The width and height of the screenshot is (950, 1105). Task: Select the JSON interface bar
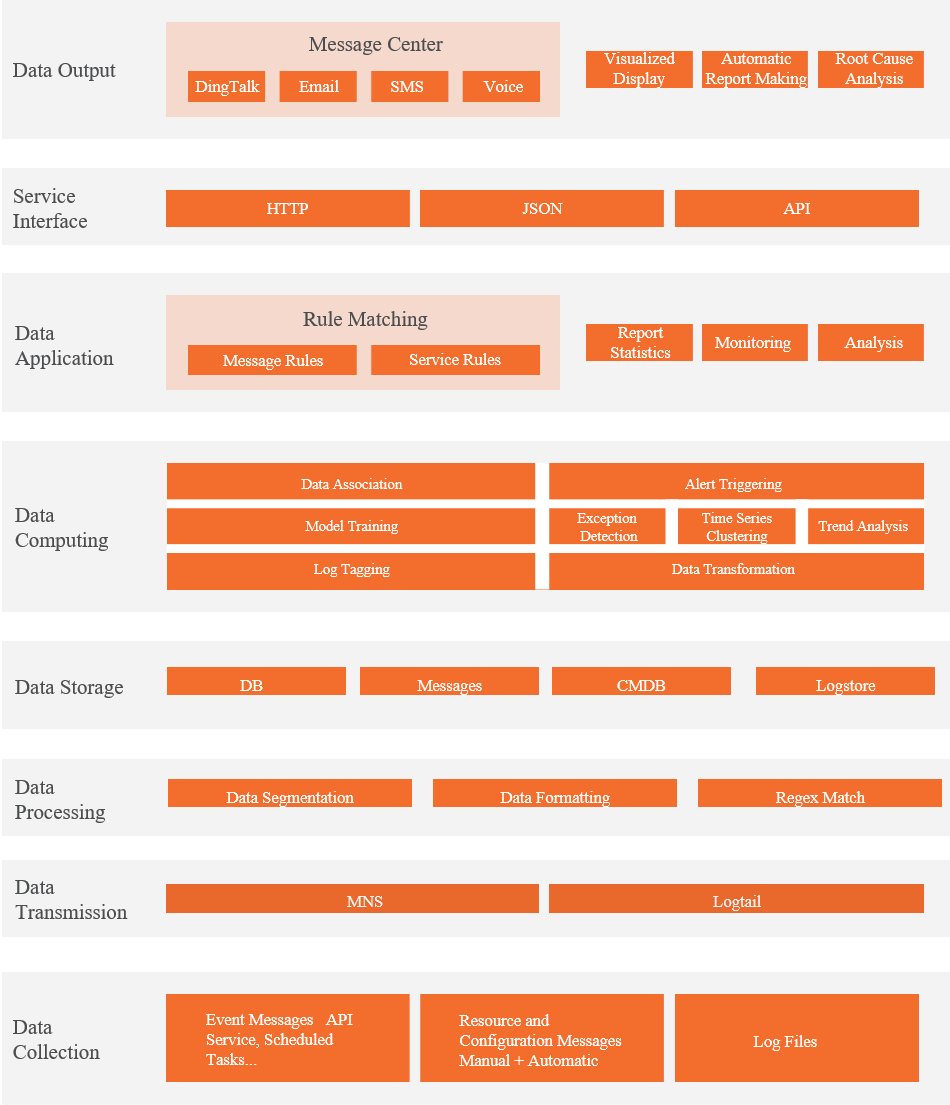pos(541,209)
